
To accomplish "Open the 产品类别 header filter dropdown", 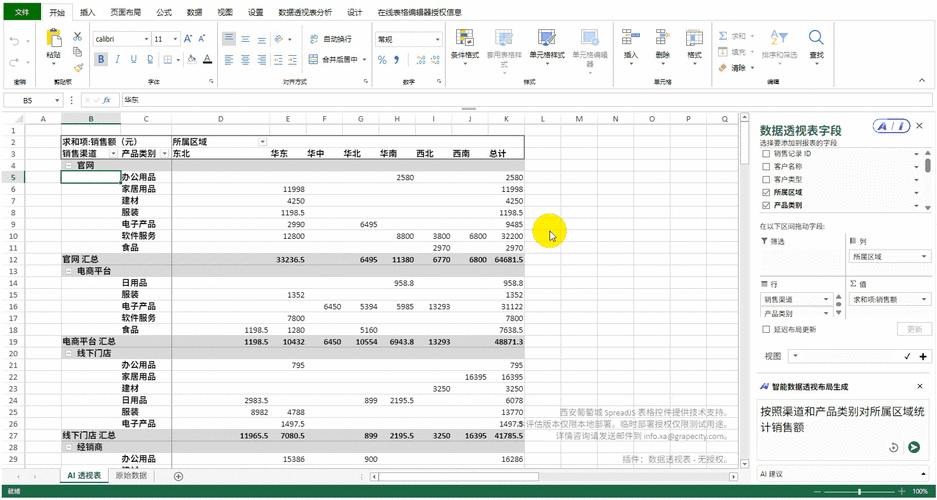I will pos(165,154).
